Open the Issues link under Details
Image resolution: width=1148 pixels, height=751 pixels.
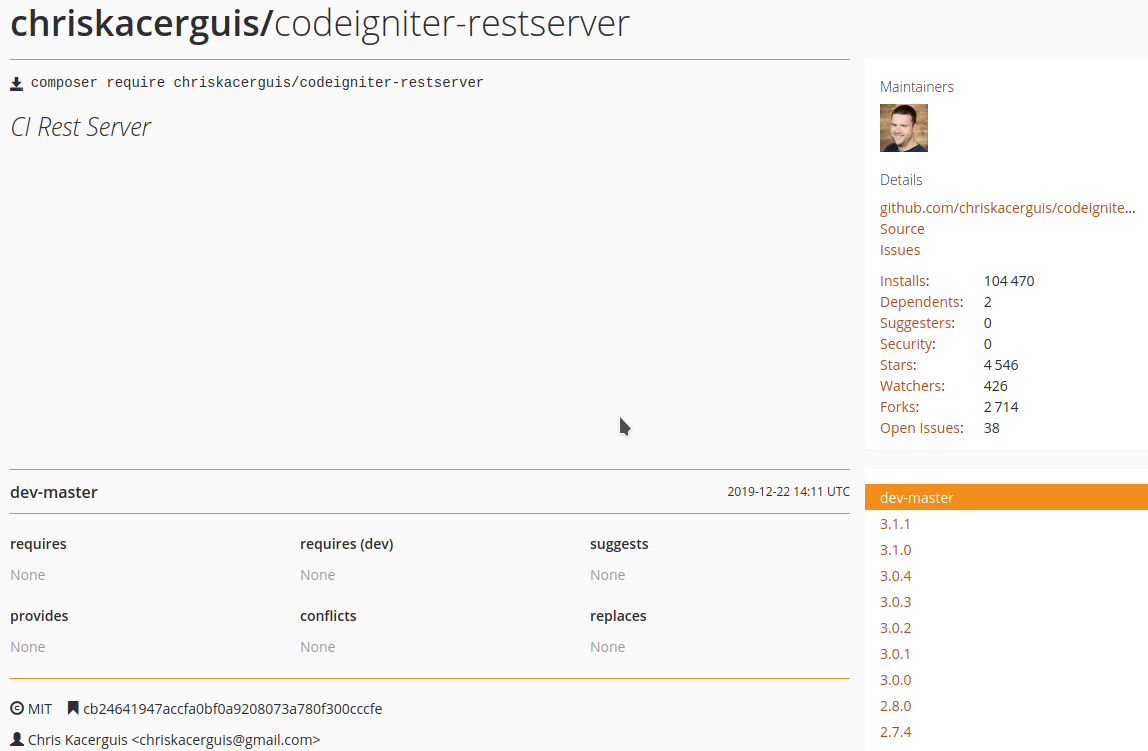point(899,249)
